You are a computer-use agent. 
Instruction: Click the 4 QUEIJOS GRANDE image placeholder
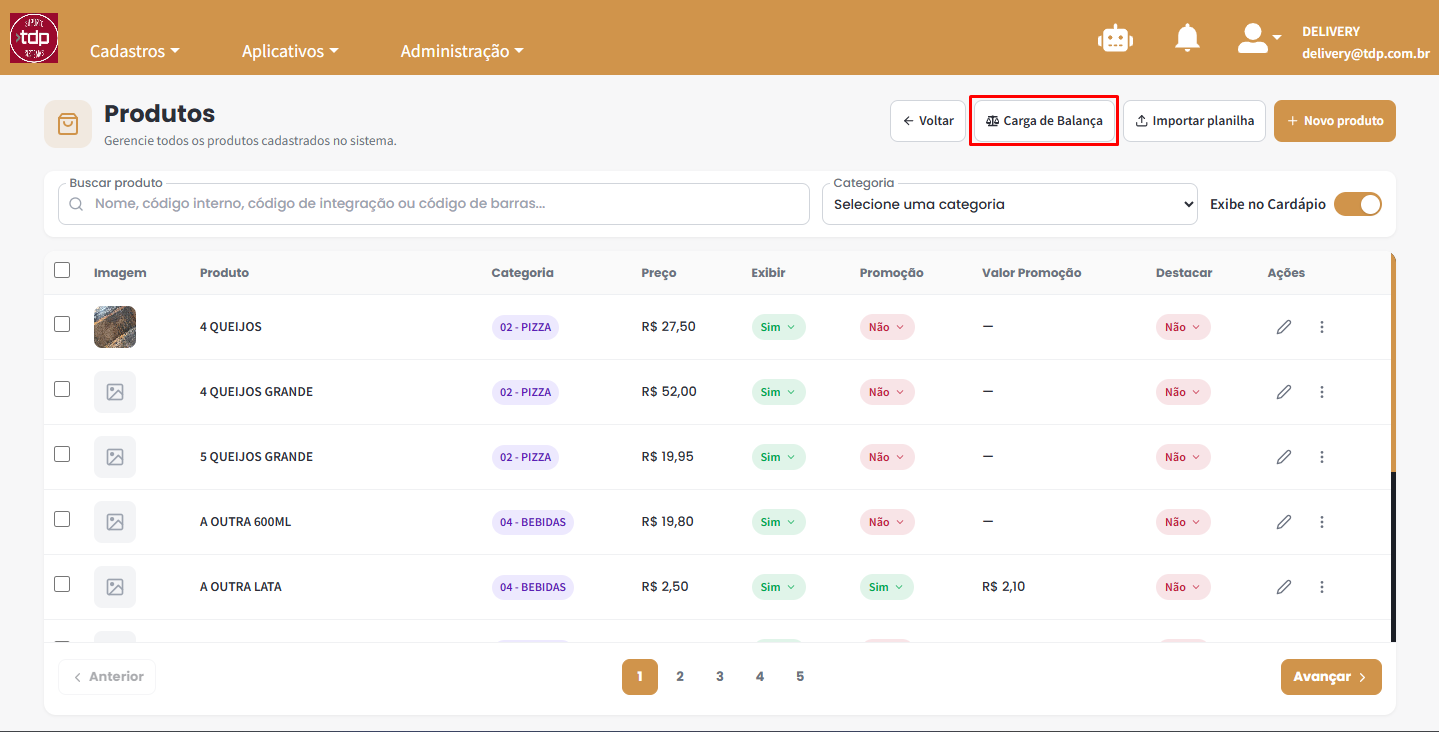click(x=115, y=392)
